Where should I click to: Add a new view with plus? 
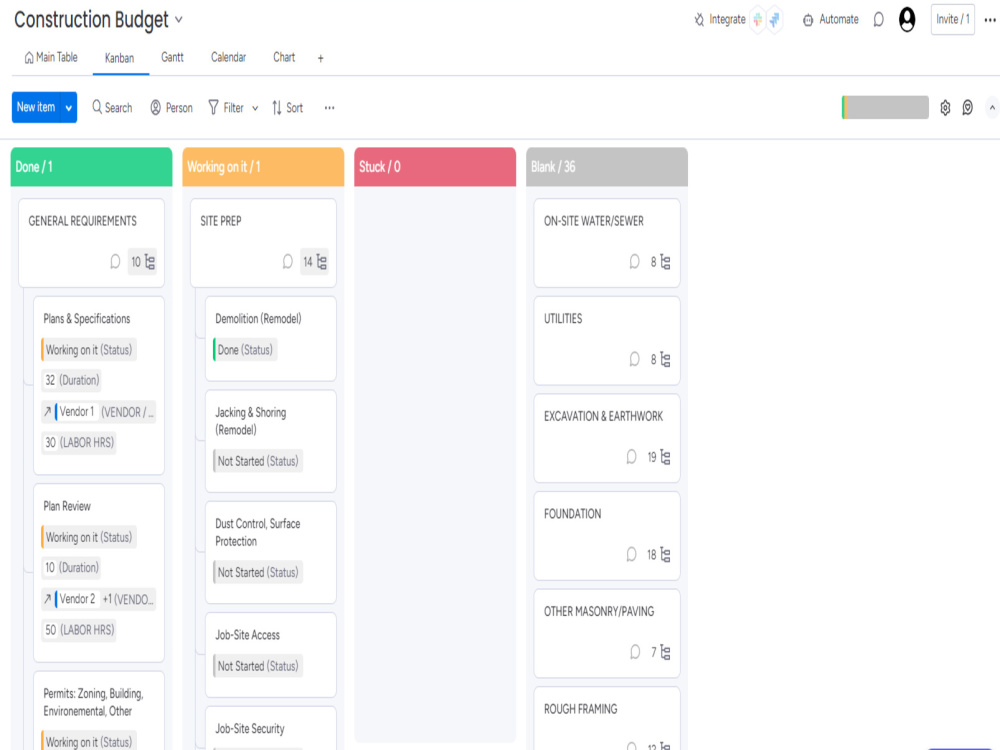point(321,58)
